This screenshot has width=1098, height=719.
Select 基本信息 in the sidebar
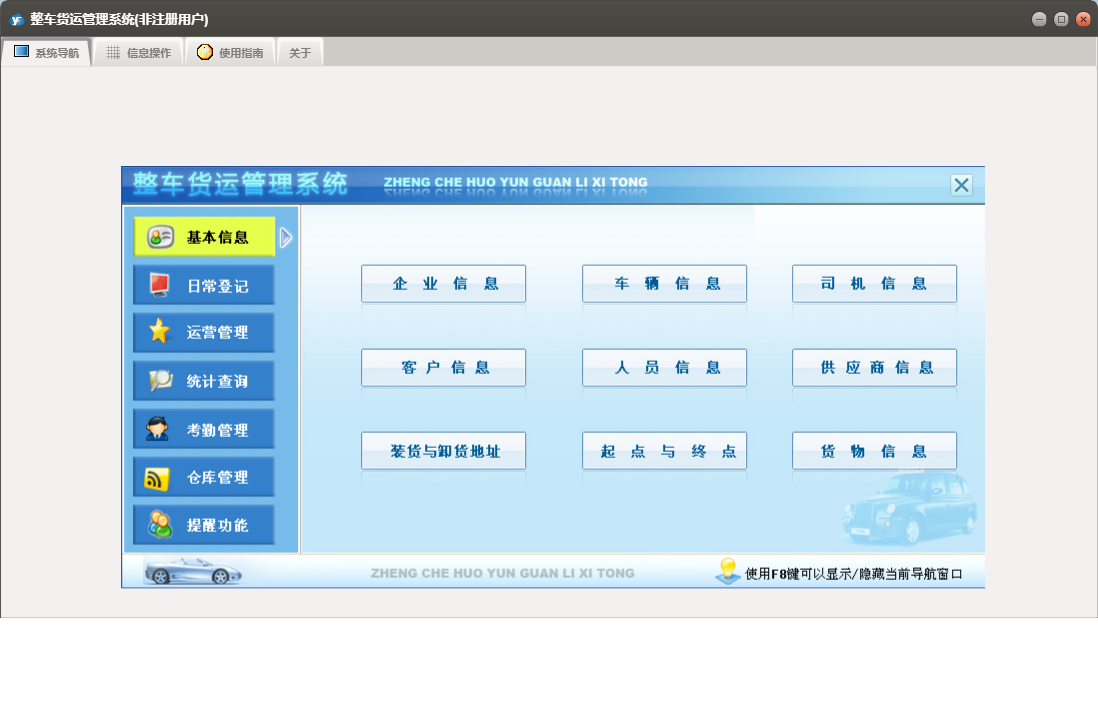(204, 237)
